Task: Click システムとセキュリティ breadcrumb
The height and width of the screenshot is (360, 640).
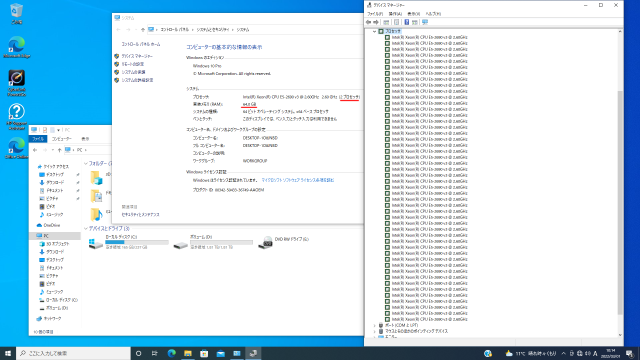Action: pyautogui.click(x=213, y=30)
